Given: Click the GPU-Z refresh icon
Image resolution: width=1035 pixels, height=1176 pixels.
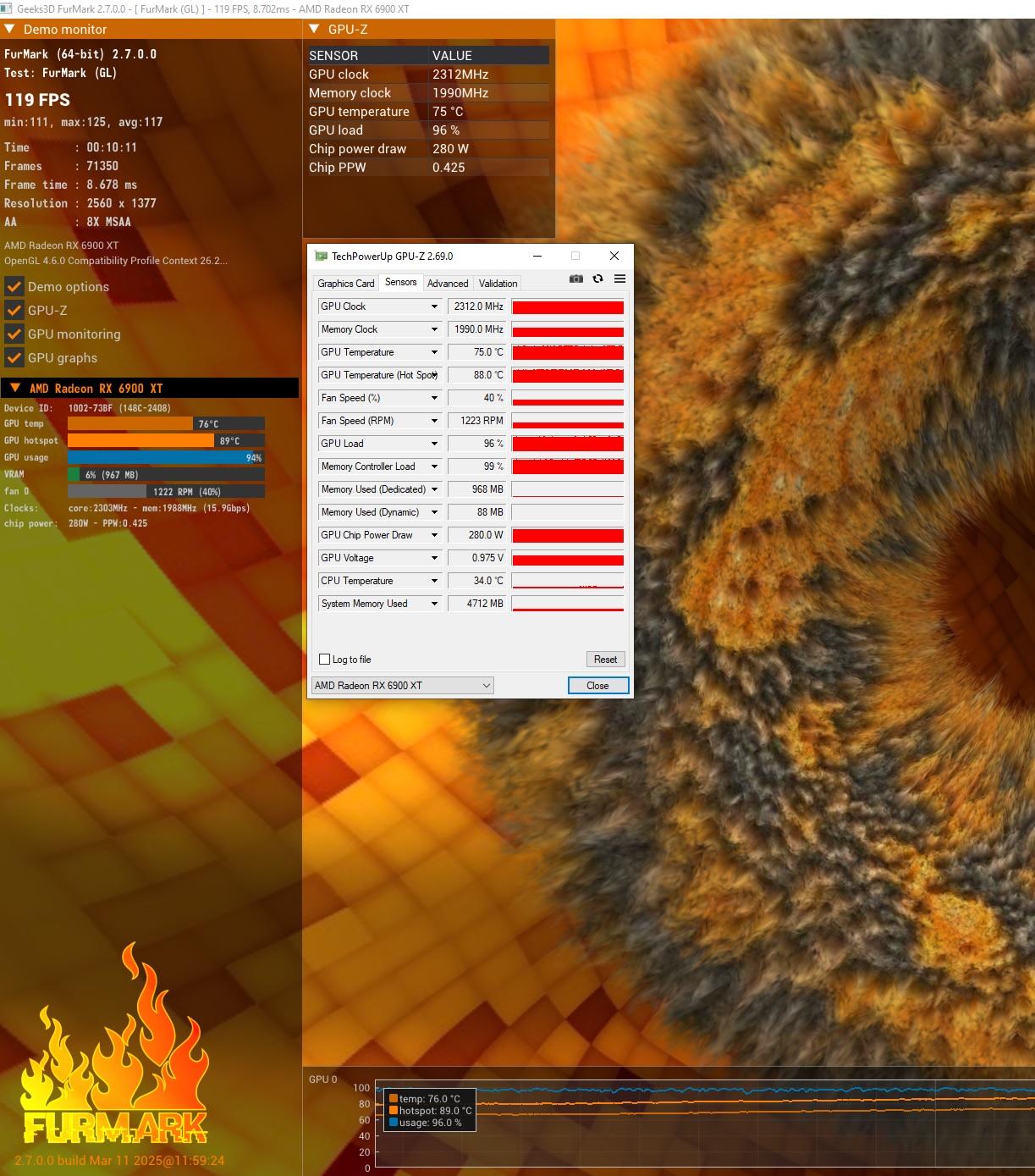Looking at the screenshot, I should pos(598,279).
